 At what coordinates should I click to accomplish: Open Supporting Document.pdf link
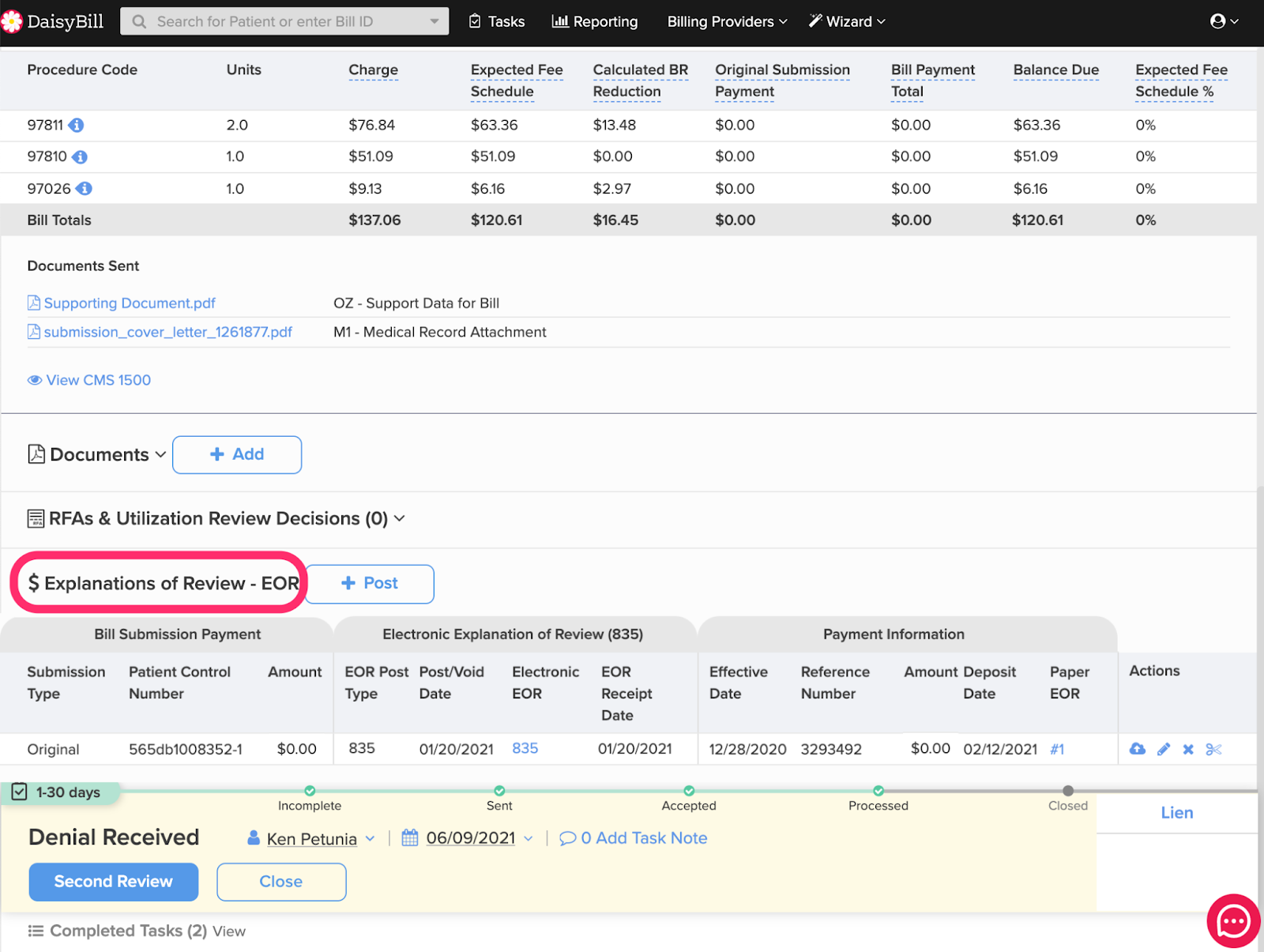click(x=129, y=303)
